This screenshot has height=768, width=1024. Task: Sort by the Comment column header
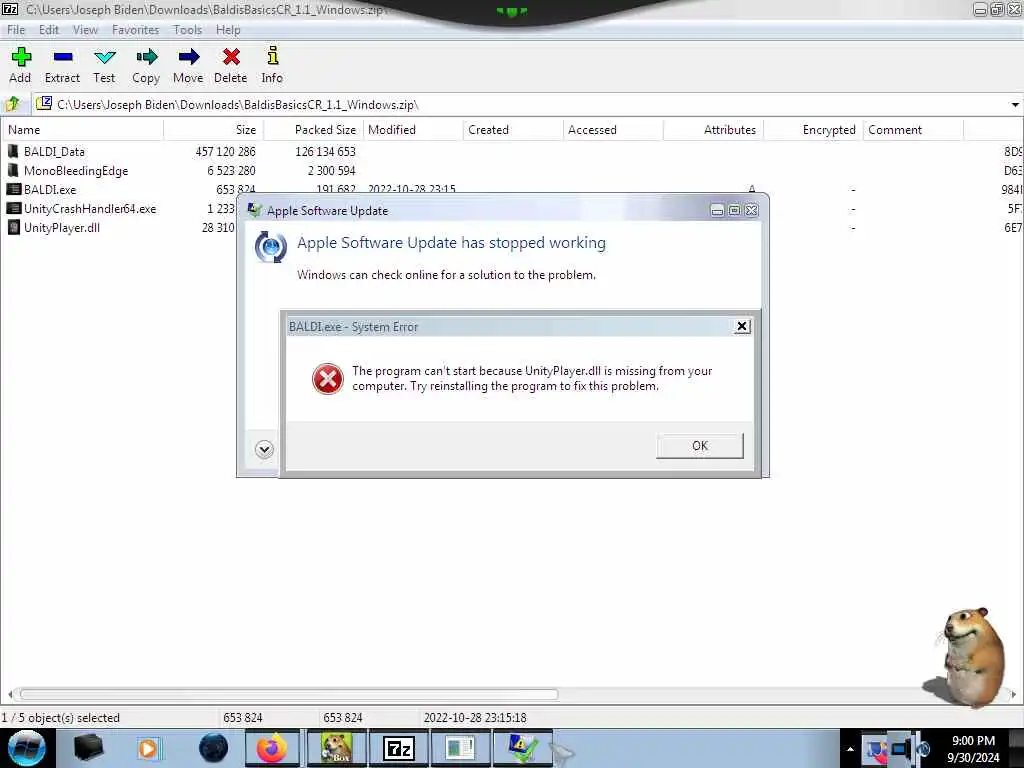pyautogui.click(x=913, y=129)
